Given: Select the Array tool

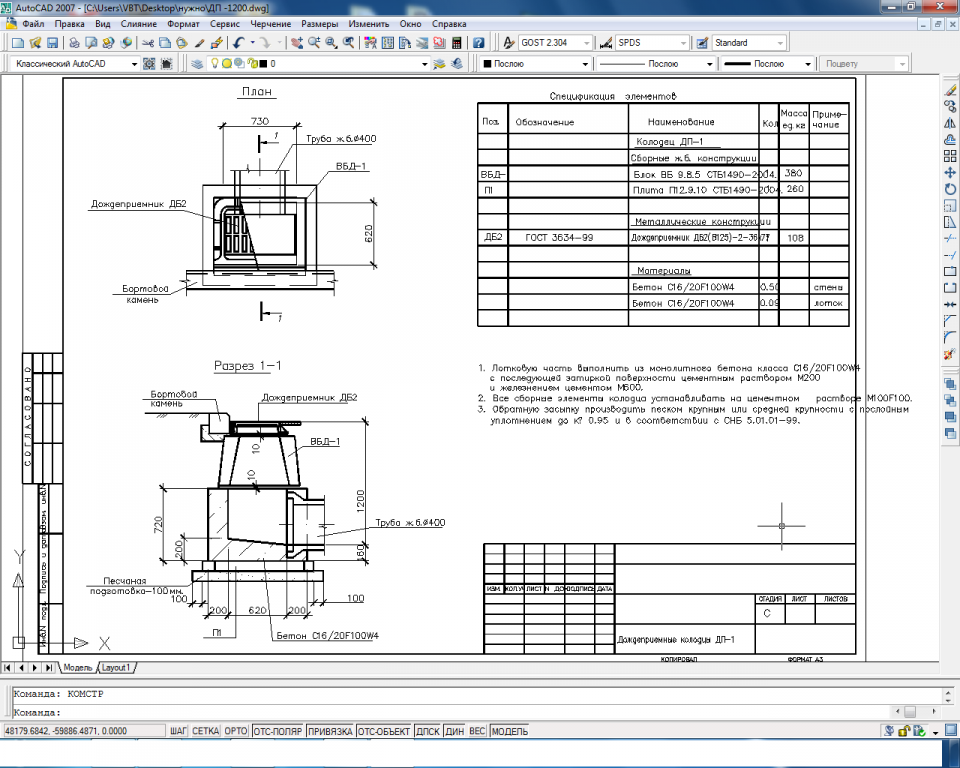Looking at the screenshot, I should tap(950, 156).
